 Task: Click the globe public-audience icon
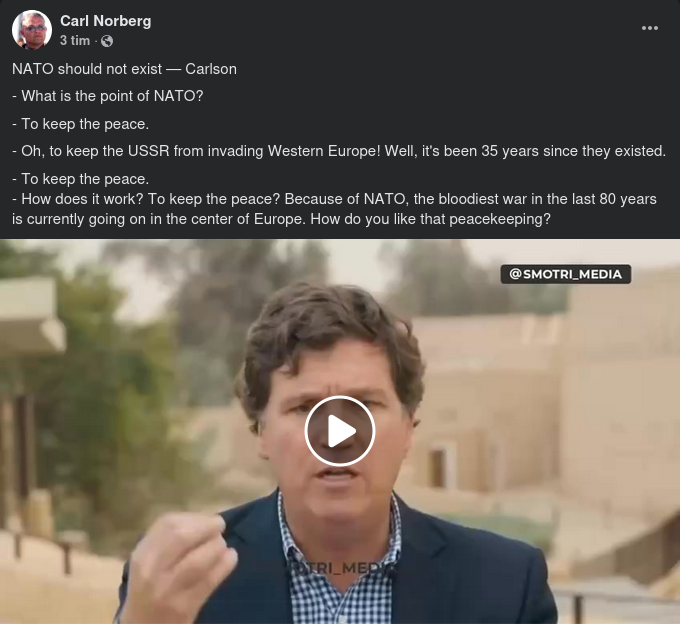107,41
